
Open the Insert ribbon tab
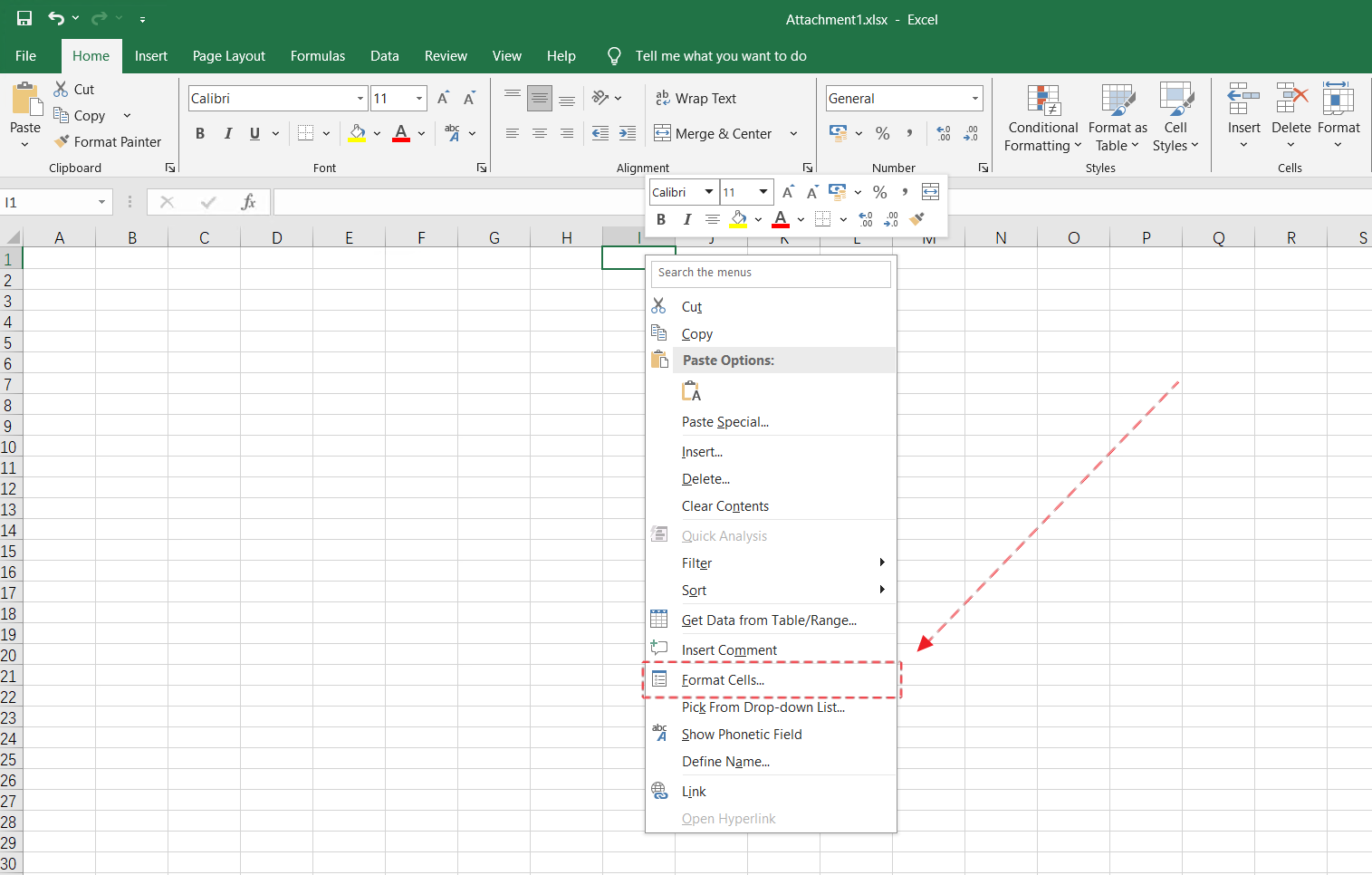click(x=151, y=56)
